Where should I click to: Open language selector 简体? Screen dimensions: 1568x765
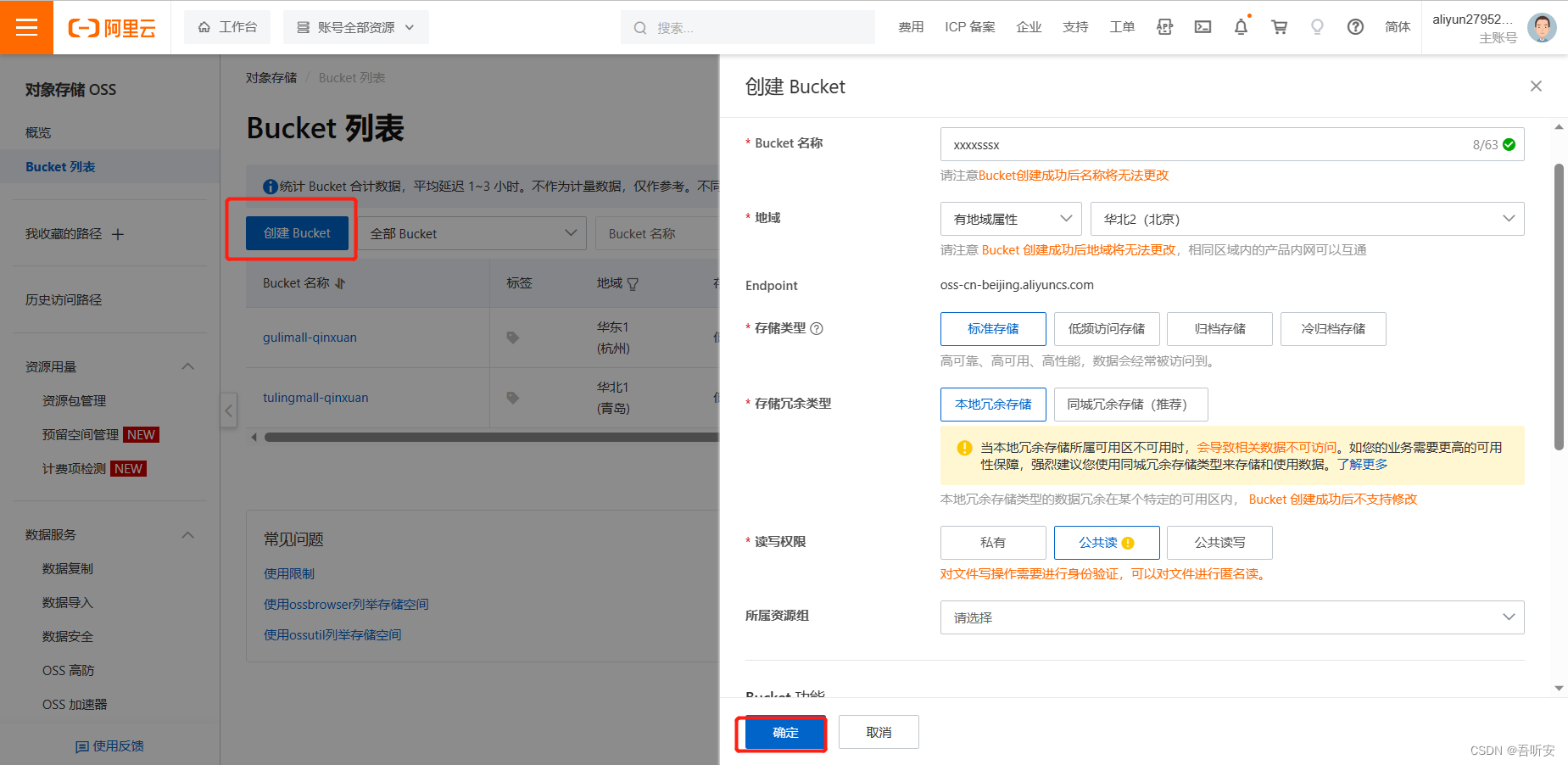pos(1398,27)
